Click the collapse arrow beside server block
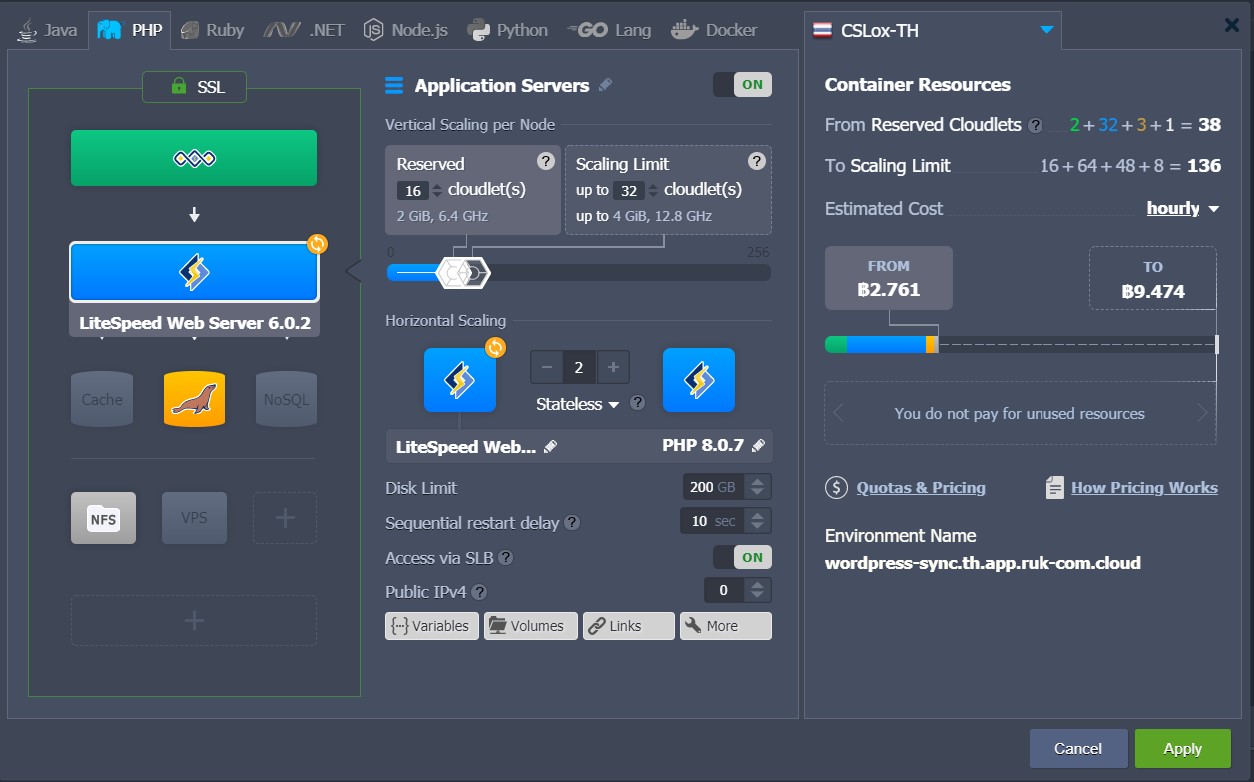The width and height of the screenshot is (1254, 782). click(x=352, y=271)
